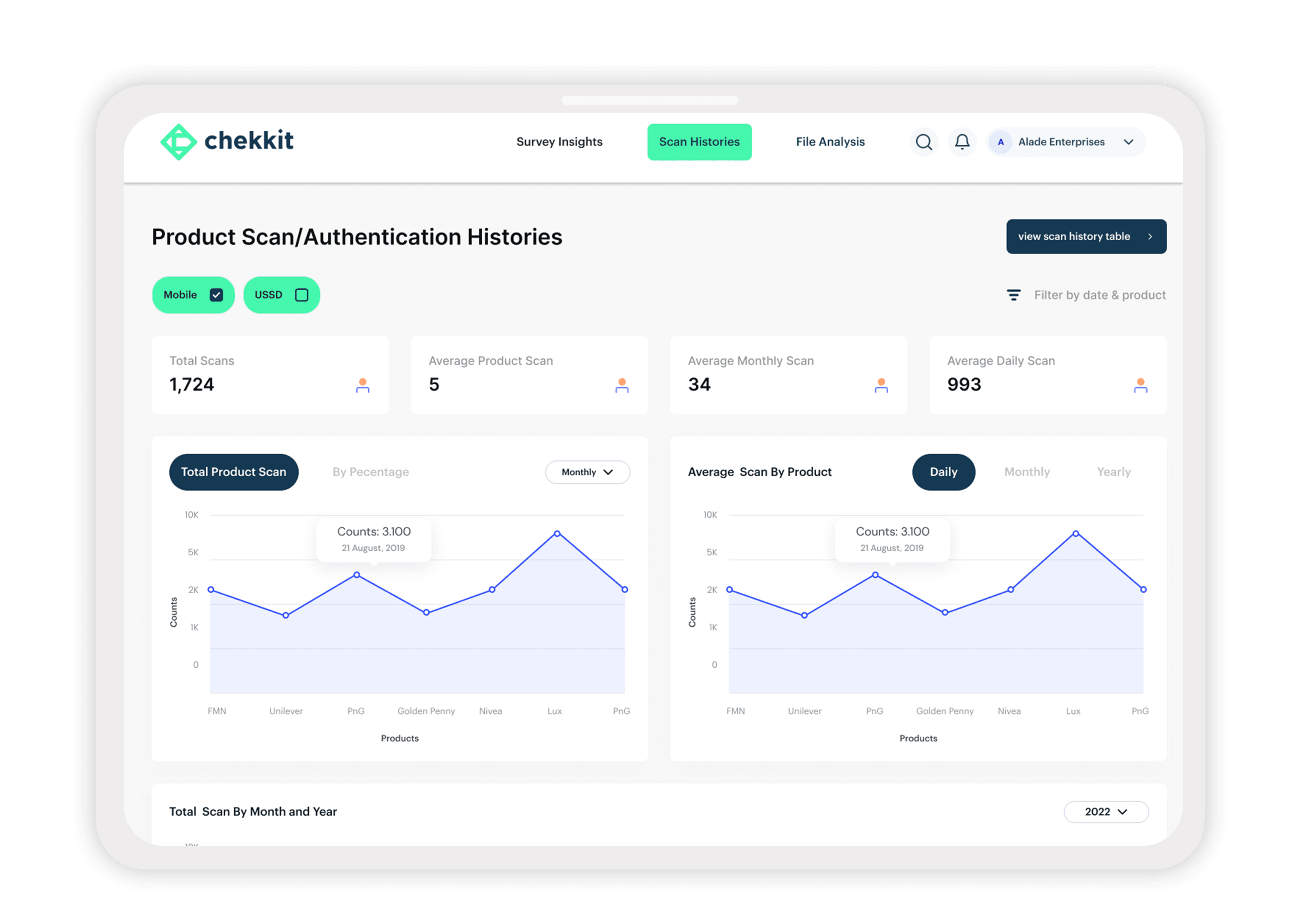Click person icon in Average Daily Scan card
Viewport: 1300px width, 924px height.
pyautogui.click(x=1140, y=385)
